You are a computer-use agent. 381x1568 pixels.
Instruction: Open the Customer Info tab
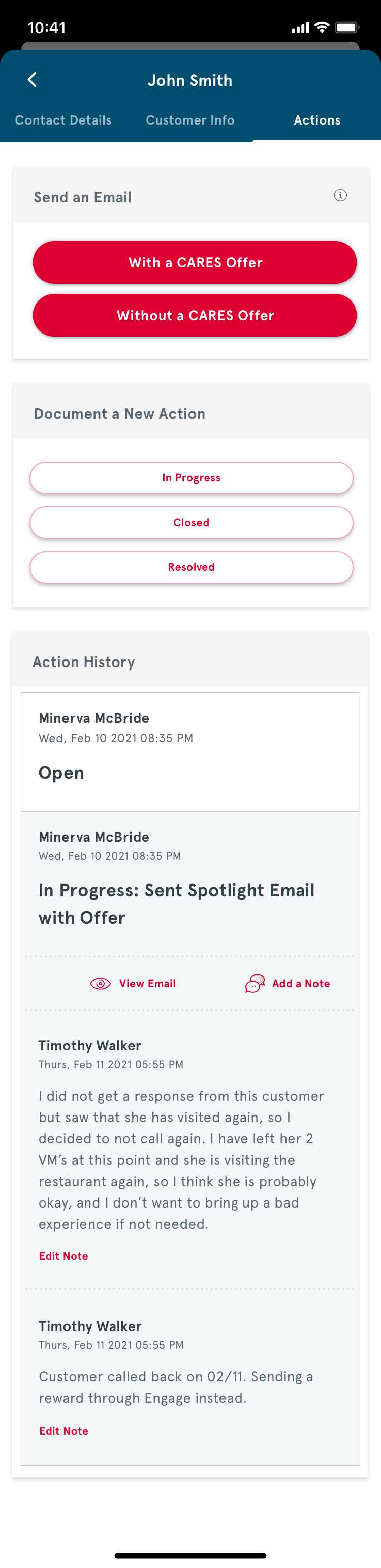click(x=190, y=120)
